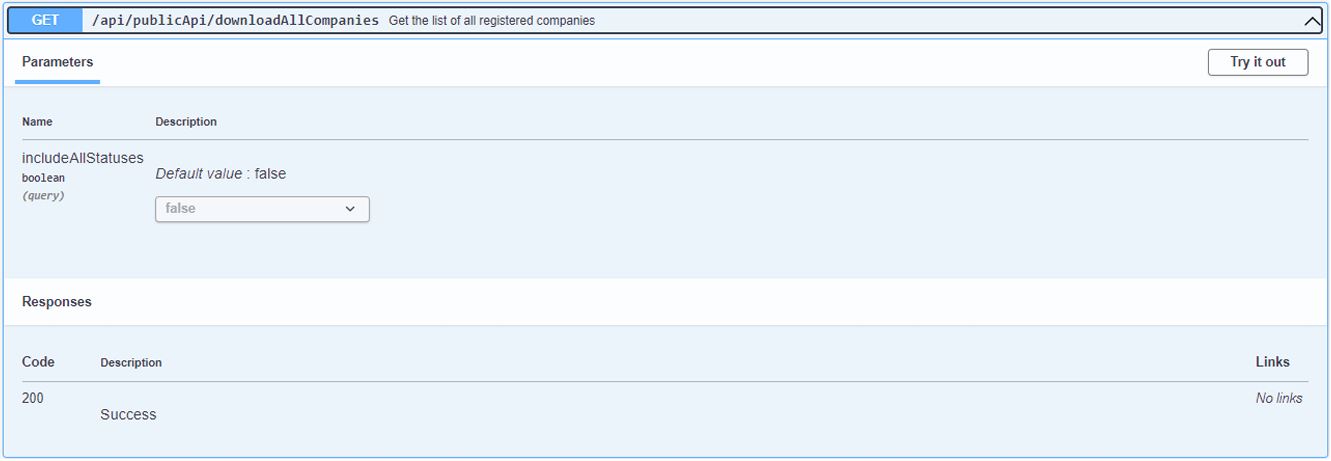Click the Responses section heading
1331x461 pixels.
57,302
